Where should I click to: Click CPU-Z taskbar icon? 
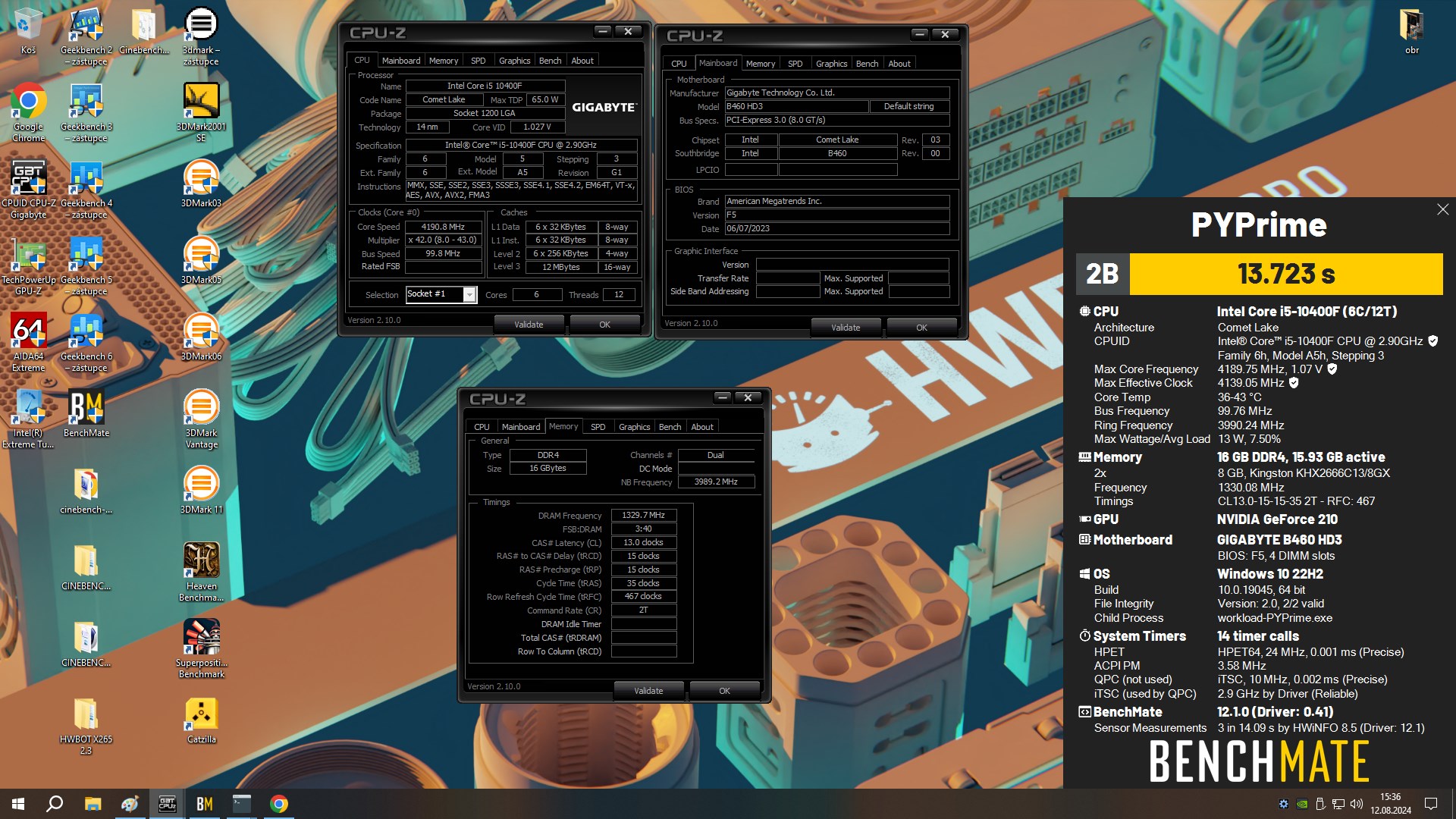click(x=167, y=804)
